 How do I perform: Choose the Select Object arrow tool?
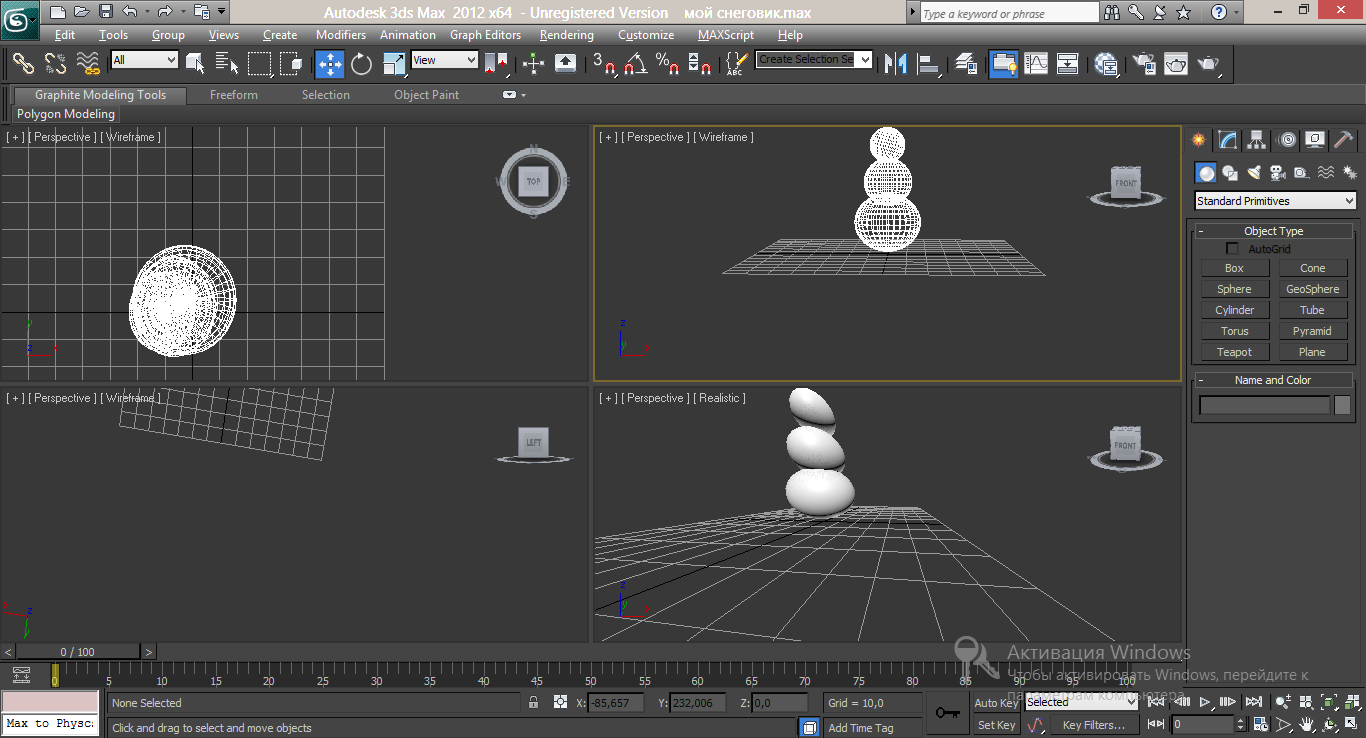tap(195, 63)
